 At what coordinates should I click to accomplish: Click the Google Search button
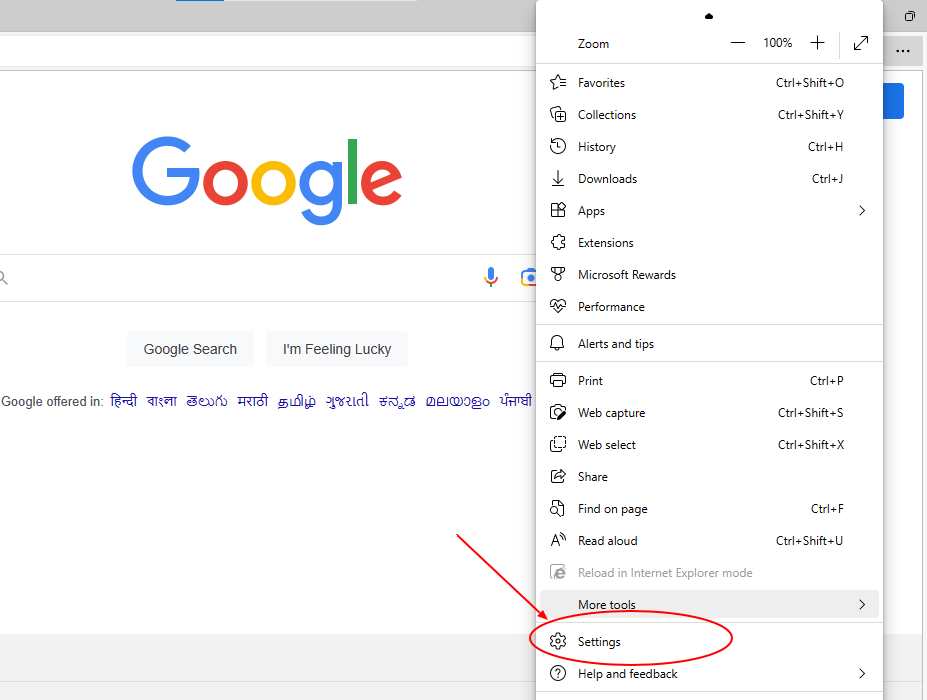(190, 349)
